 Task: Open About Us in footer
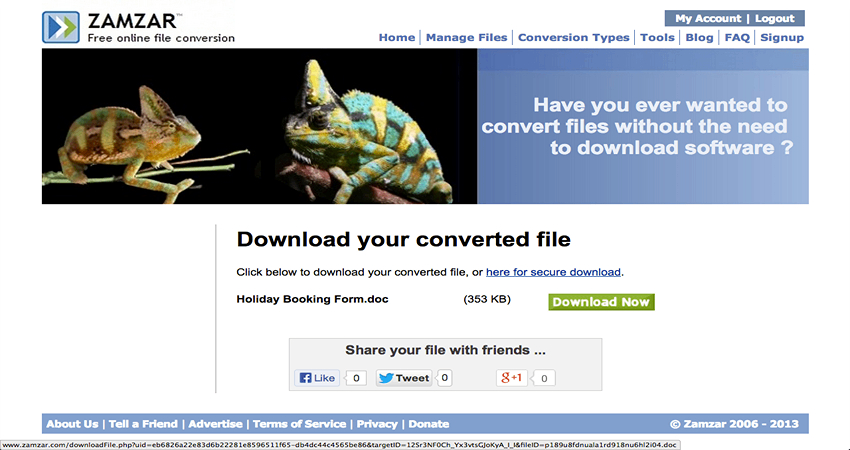tap(72, 424)
